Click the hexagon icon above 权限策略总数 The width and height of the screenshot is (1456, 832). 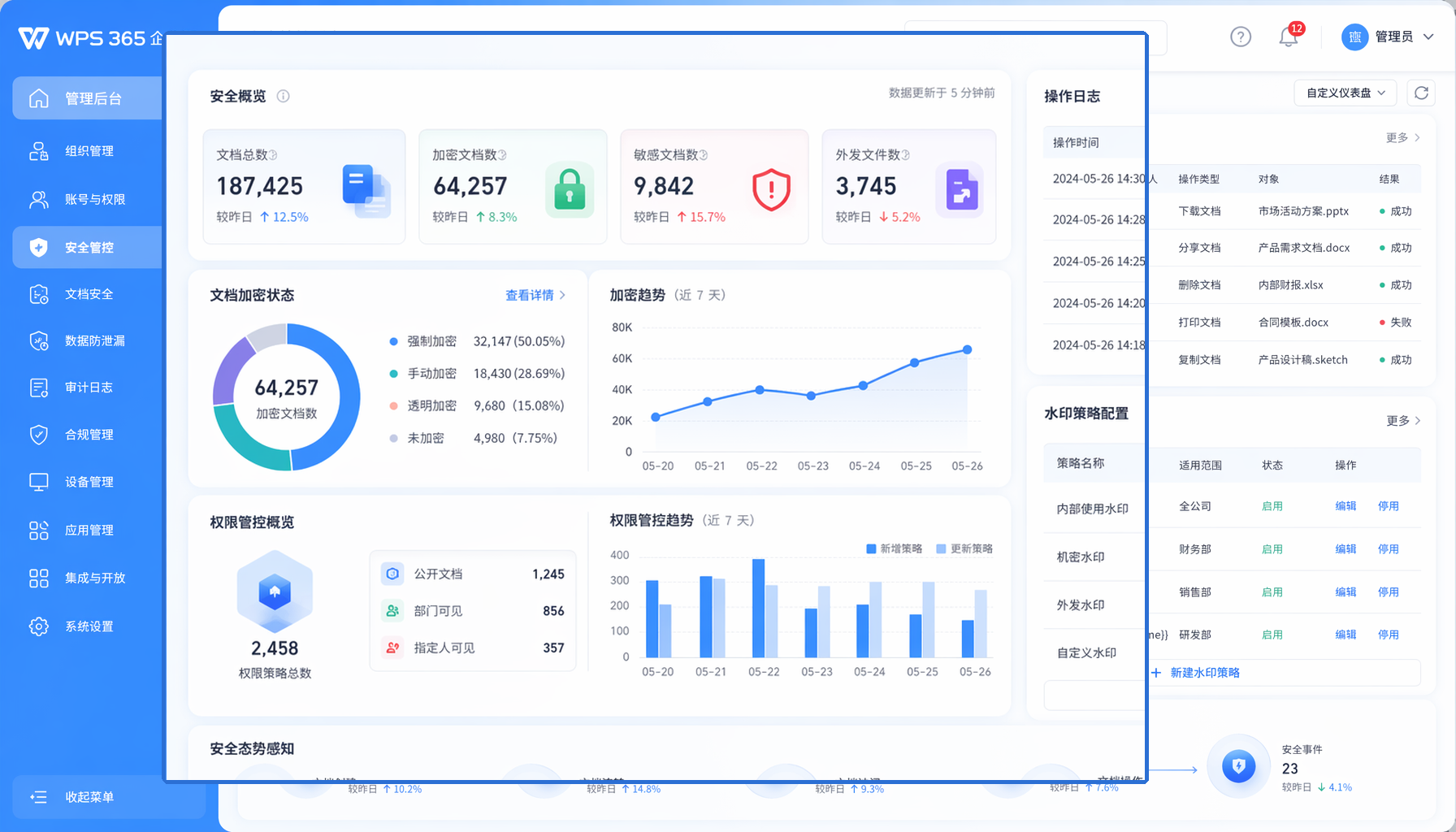275,591
